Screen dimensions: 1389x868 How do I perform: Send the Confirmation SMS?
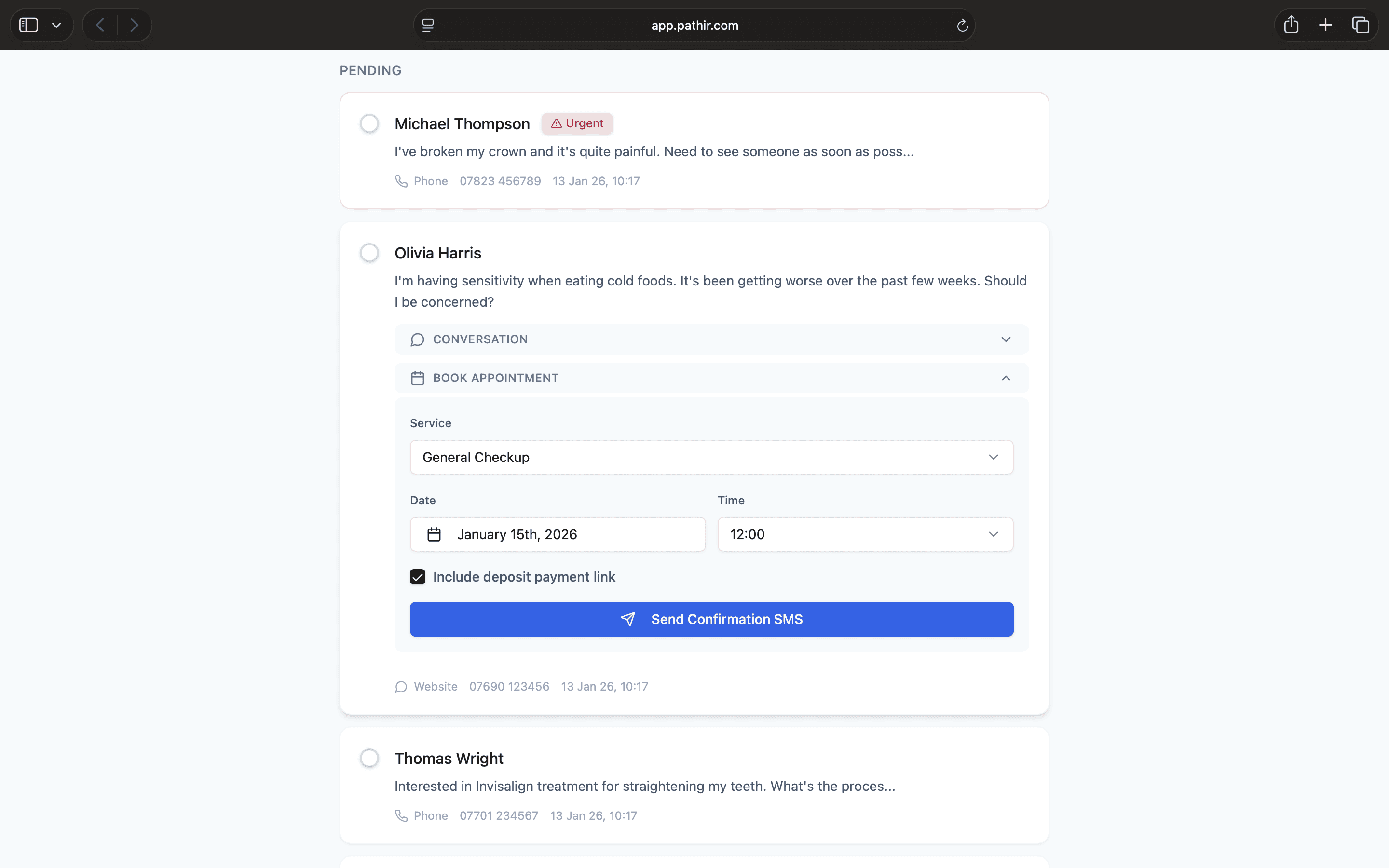tap(711, 619)
